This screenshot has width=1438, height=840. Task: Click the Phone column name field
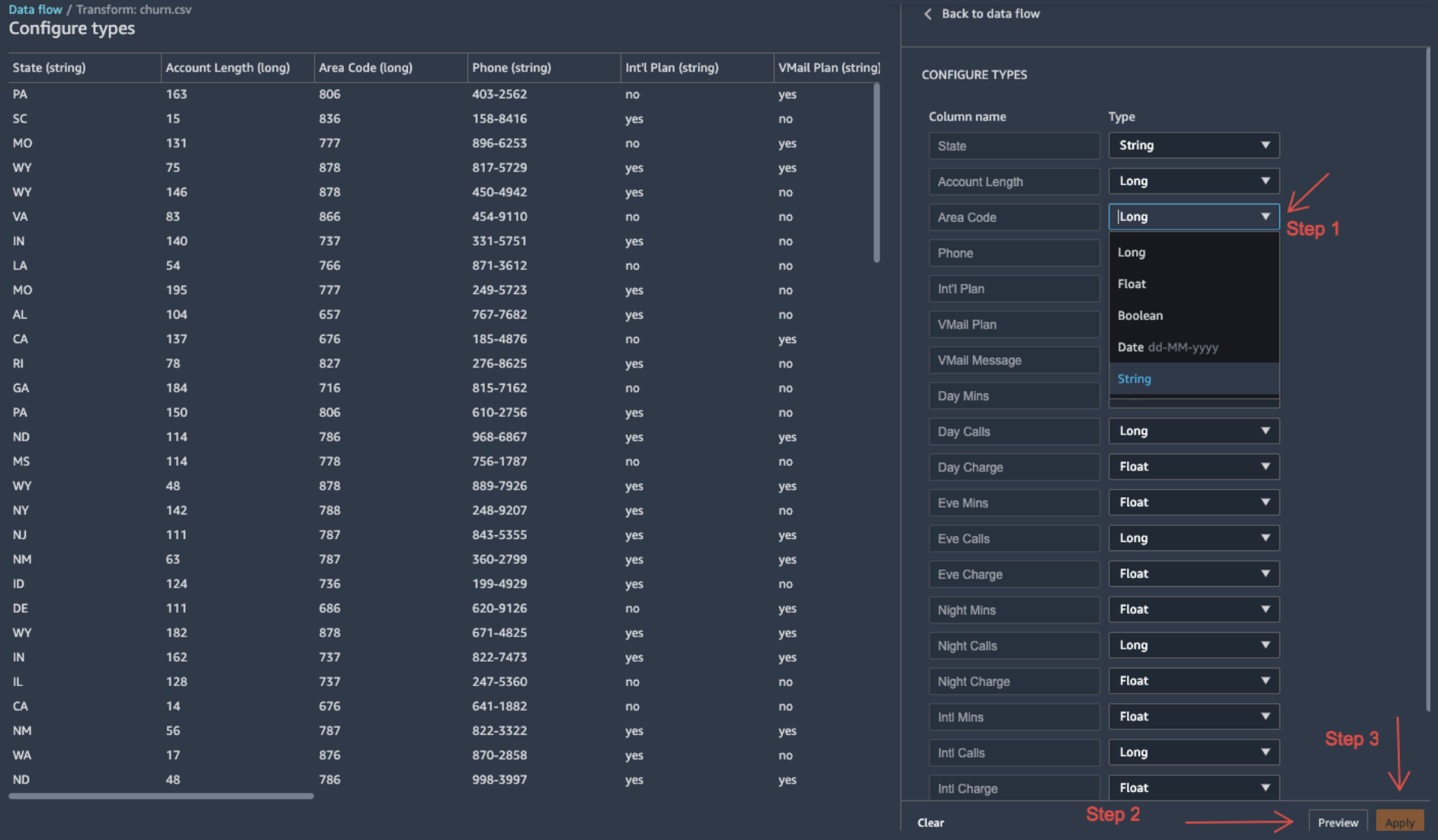pyautogui.click(x=1013, y=253)
